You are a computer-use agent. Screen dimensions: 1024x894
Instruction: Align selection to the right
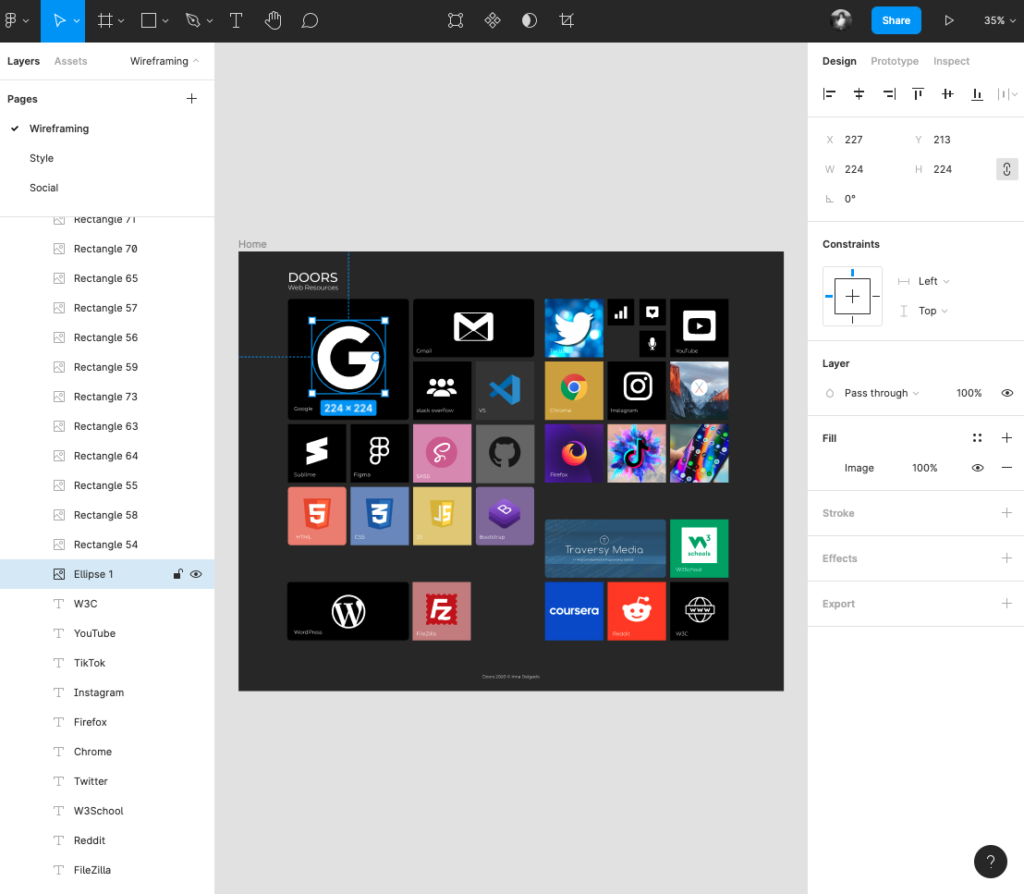coord(889,94)
